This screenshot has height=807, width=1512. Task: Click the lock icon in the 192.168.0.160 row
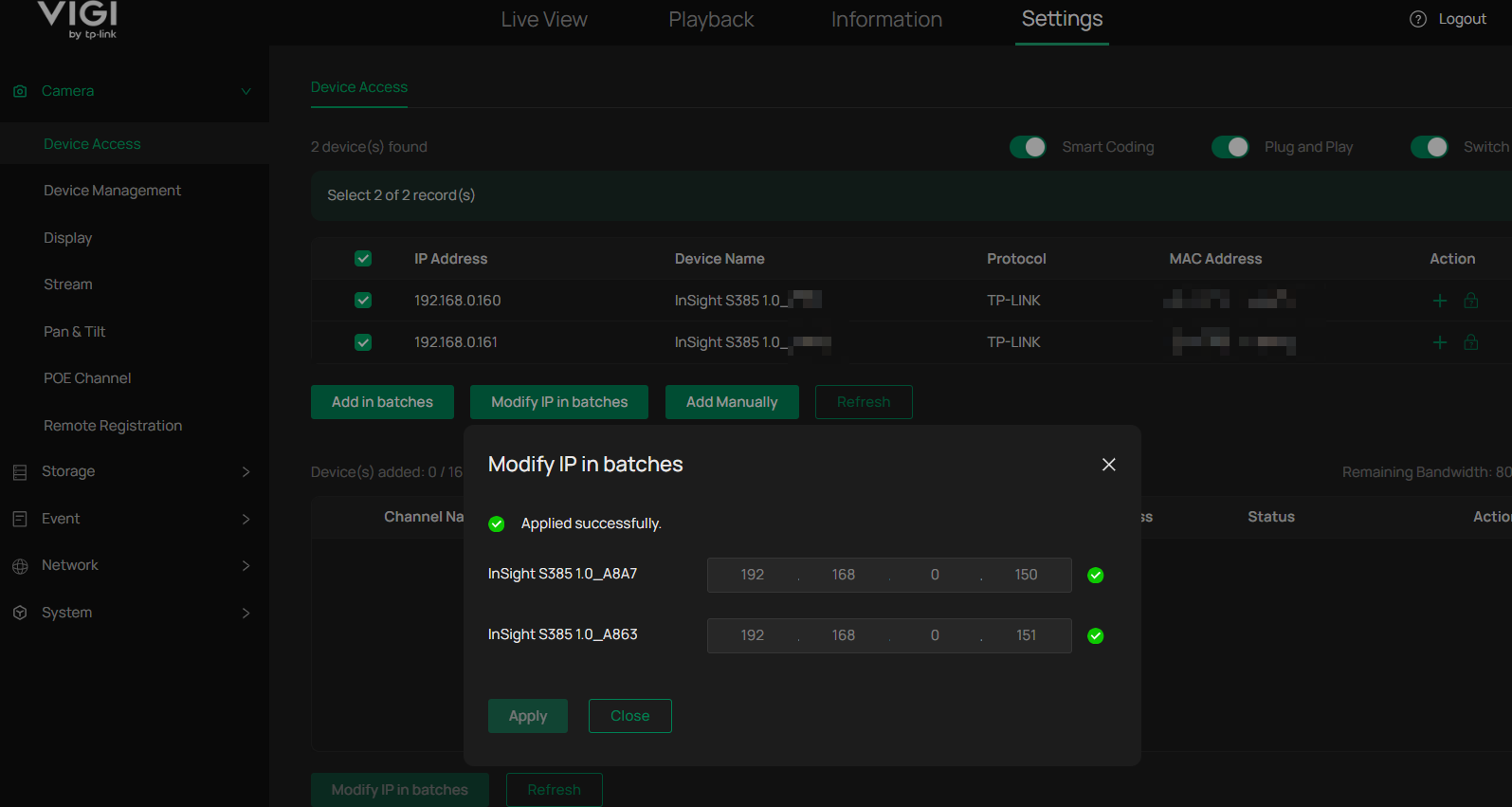pyautogui.click(x=1471, y=301)
